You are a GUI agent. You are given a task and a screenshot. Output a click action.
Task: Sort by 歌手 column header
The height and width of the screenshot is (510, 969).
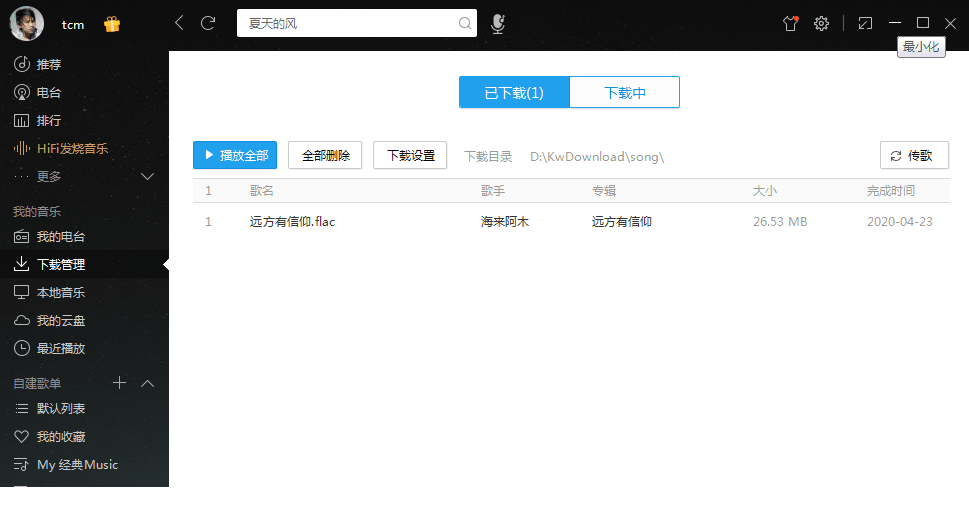pos(493,191)
